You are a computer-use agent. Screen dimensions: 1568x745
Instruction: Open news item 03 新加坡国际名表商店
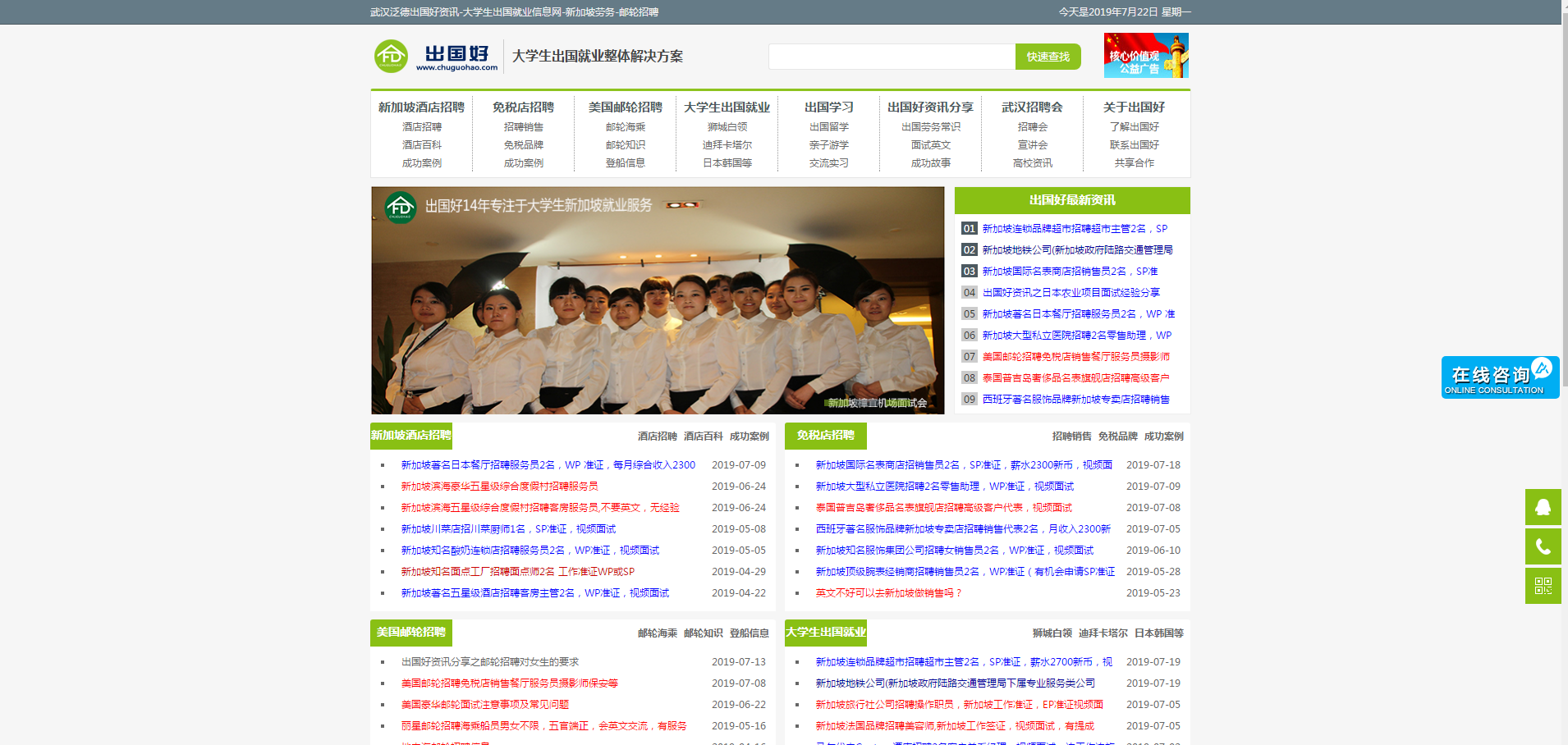[x=1070, y=272]
